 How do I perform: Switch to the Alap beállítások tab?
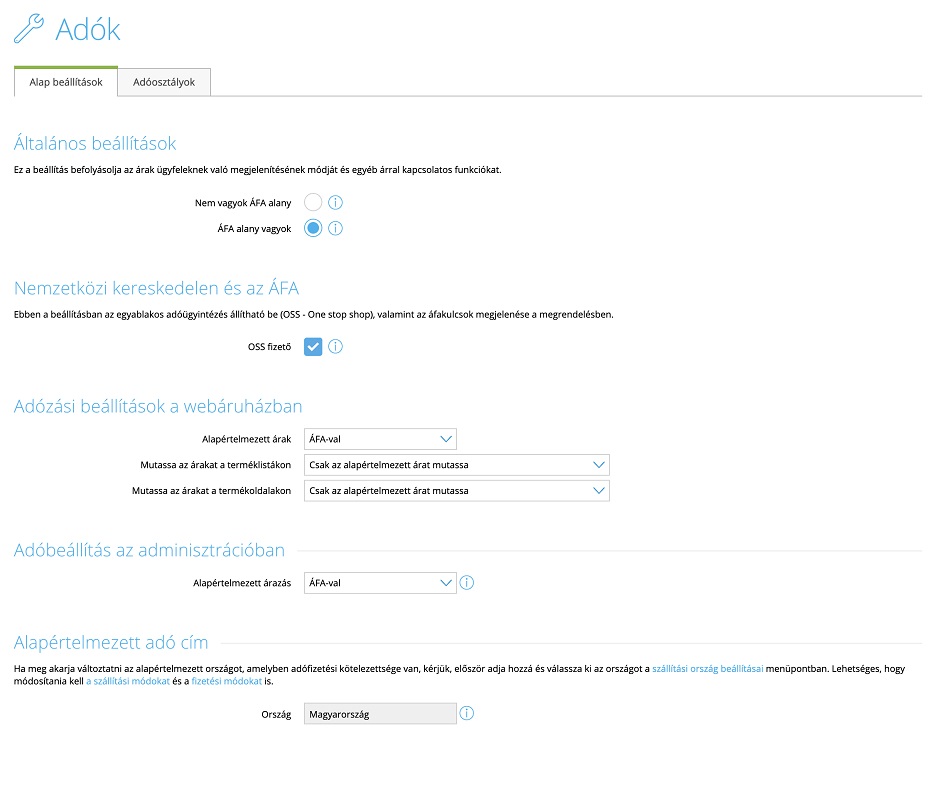66,82
